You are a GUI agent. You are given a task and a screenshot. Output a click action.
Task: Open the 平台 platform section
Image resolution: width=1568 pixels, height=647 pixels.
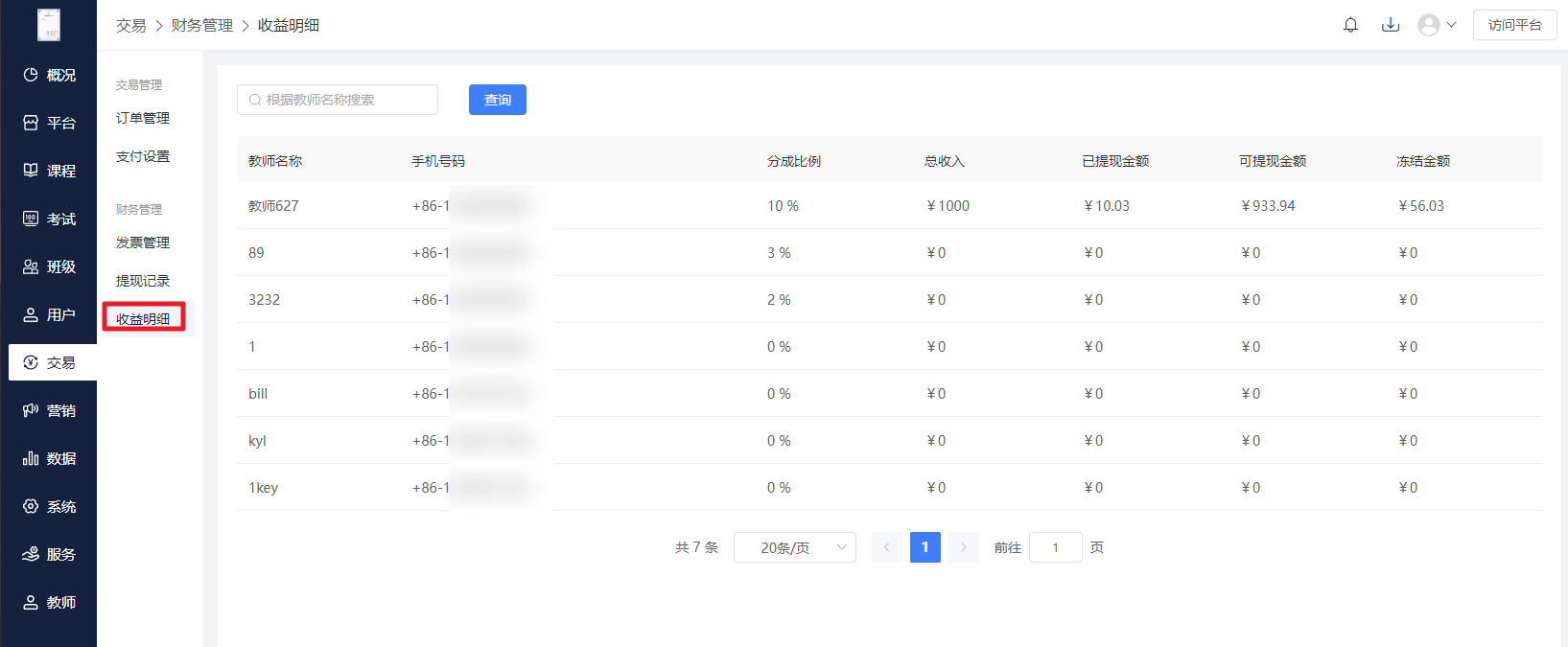click(49, 123)
